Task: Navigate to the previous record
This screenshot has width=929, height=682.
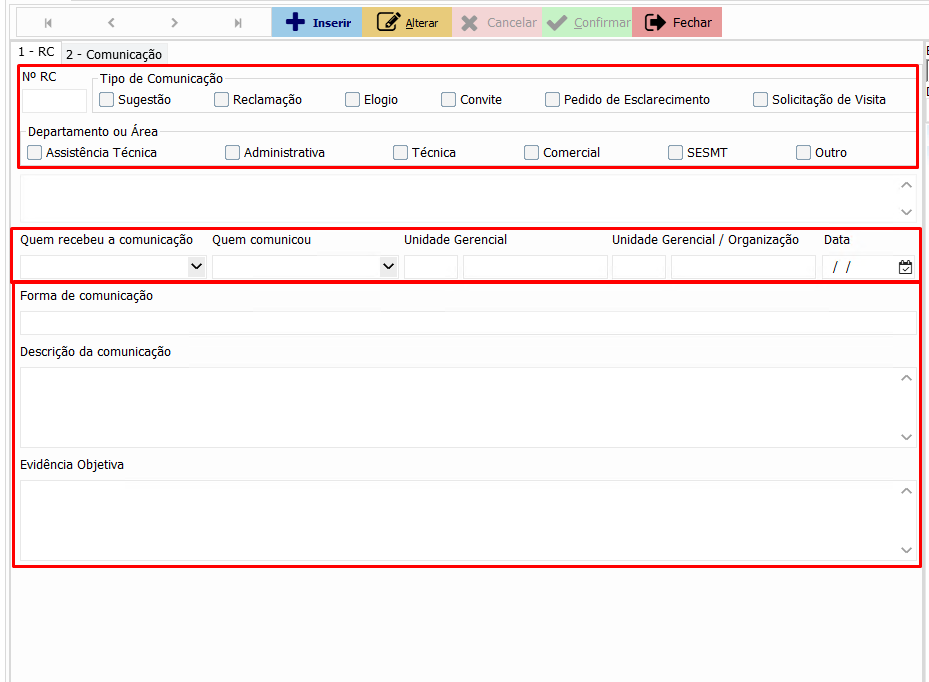Action: point(111,22)
